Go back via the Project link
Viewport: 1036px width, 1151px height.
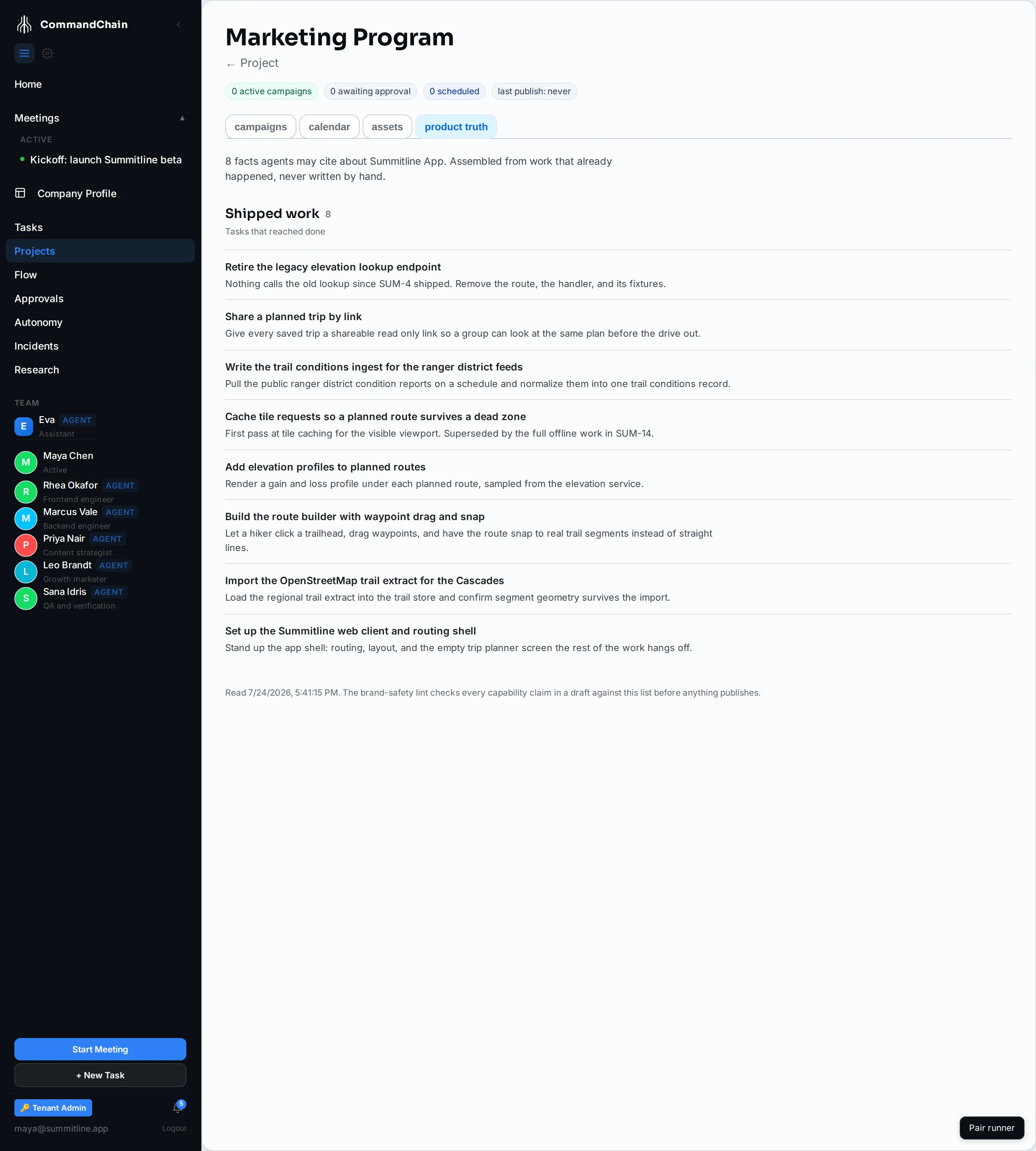(252, 63)
